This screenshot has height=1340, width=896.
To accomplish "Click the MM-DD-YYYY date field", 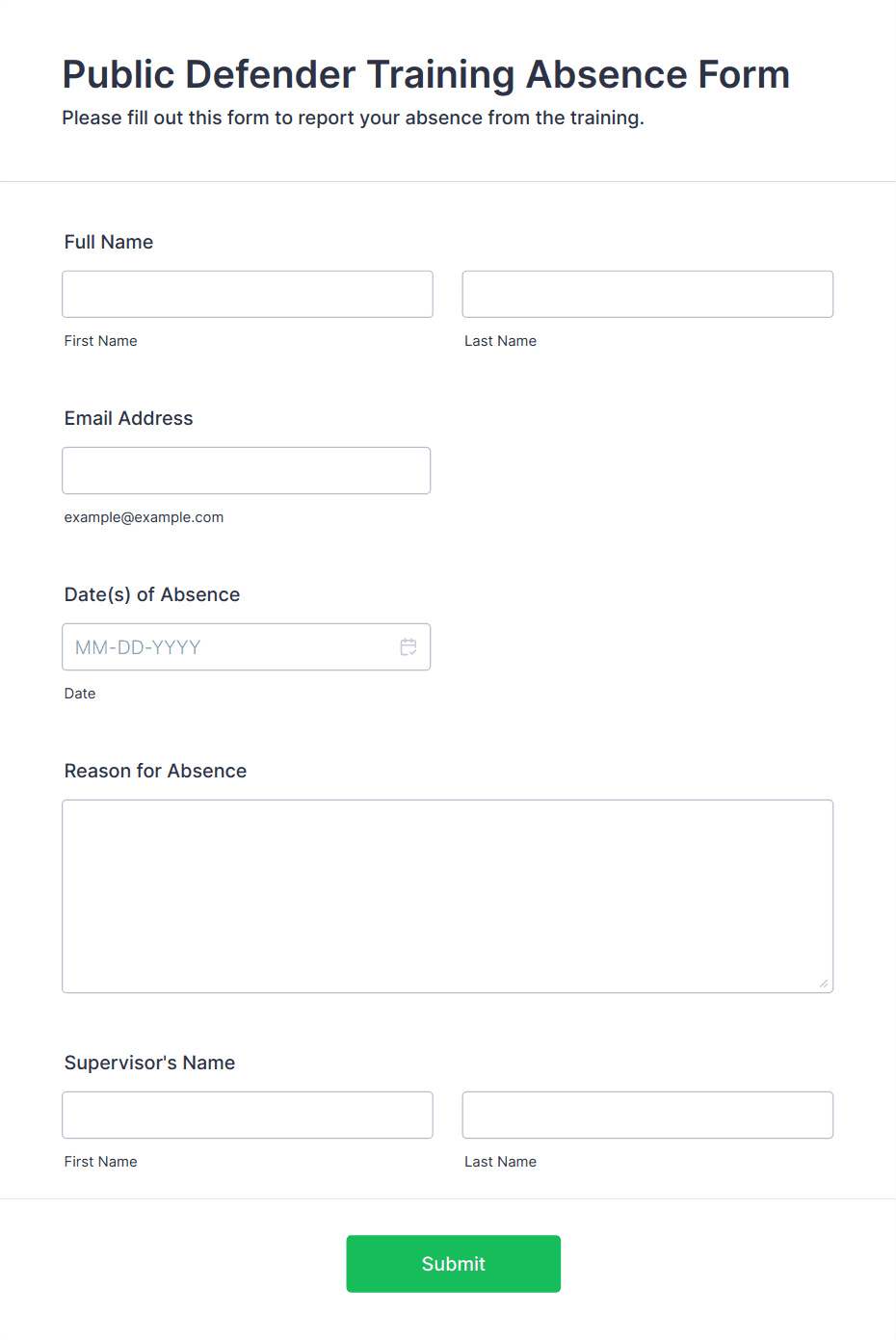I will pyautogui.click(x=247, y=647).
